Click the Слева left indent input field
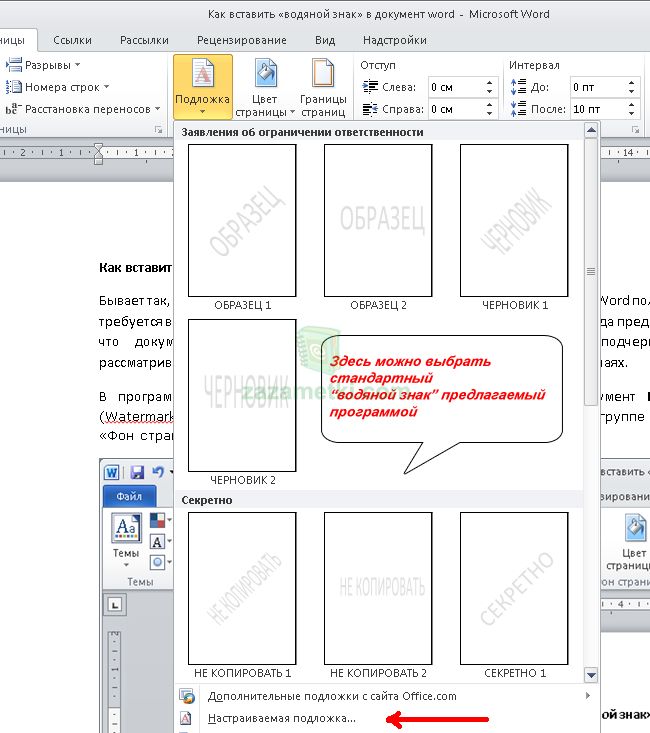The width and height of the screenshot is (650, 733). point(455,87)
